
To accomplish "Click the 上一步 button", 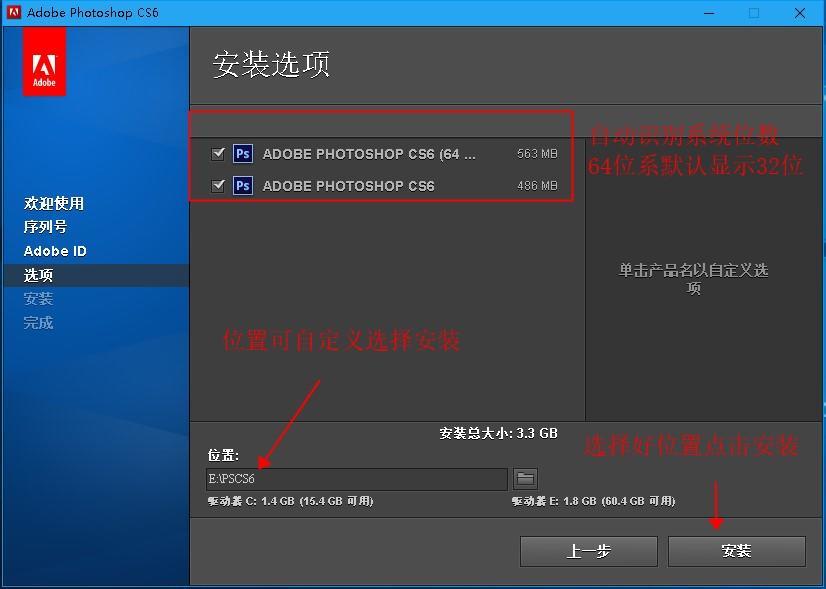I will click(588, 551).
